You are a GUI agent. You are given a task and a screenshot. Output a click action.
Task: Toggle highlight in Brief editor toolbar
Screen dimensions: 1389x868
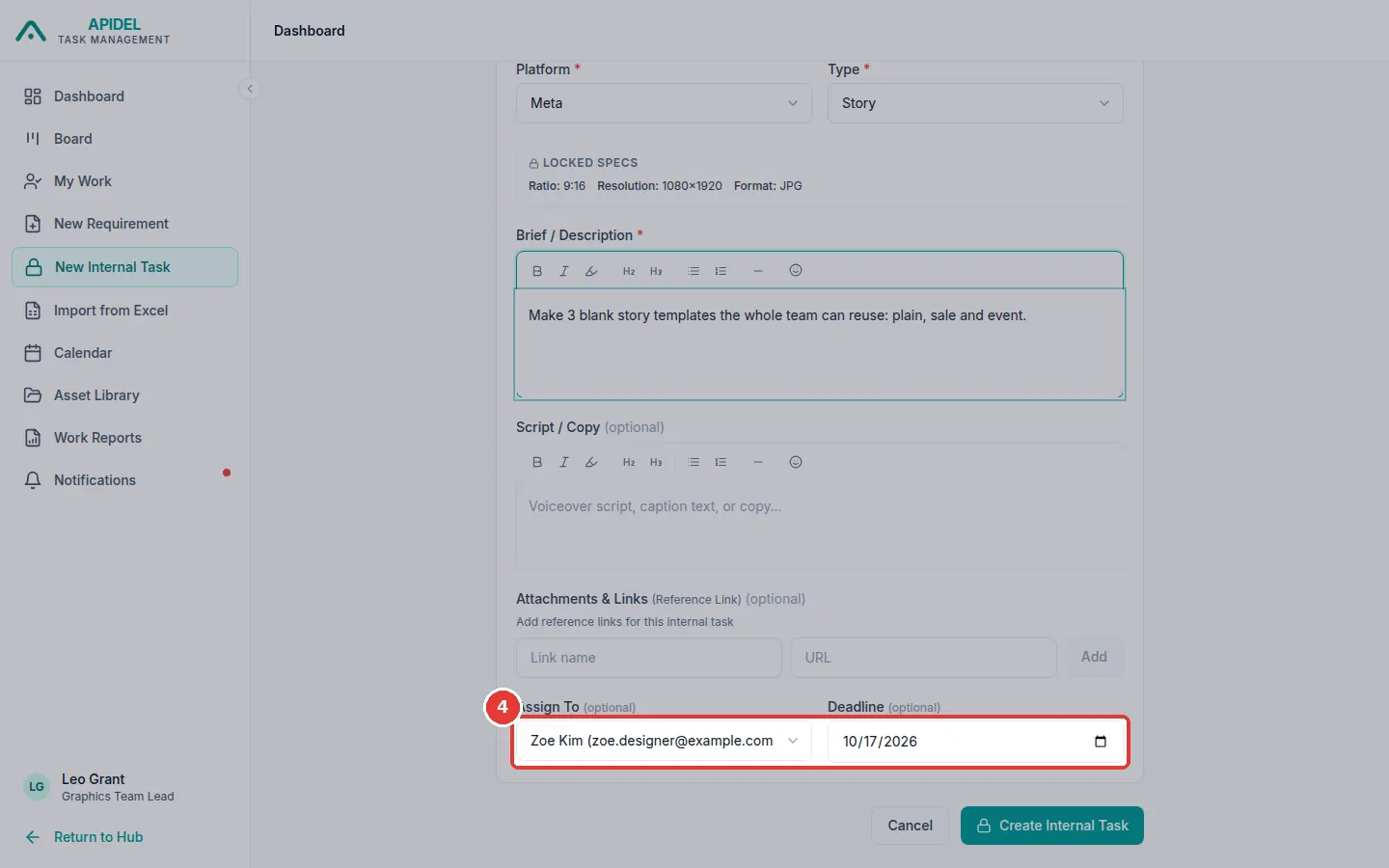pyautogui.click(x=591, y=271)
